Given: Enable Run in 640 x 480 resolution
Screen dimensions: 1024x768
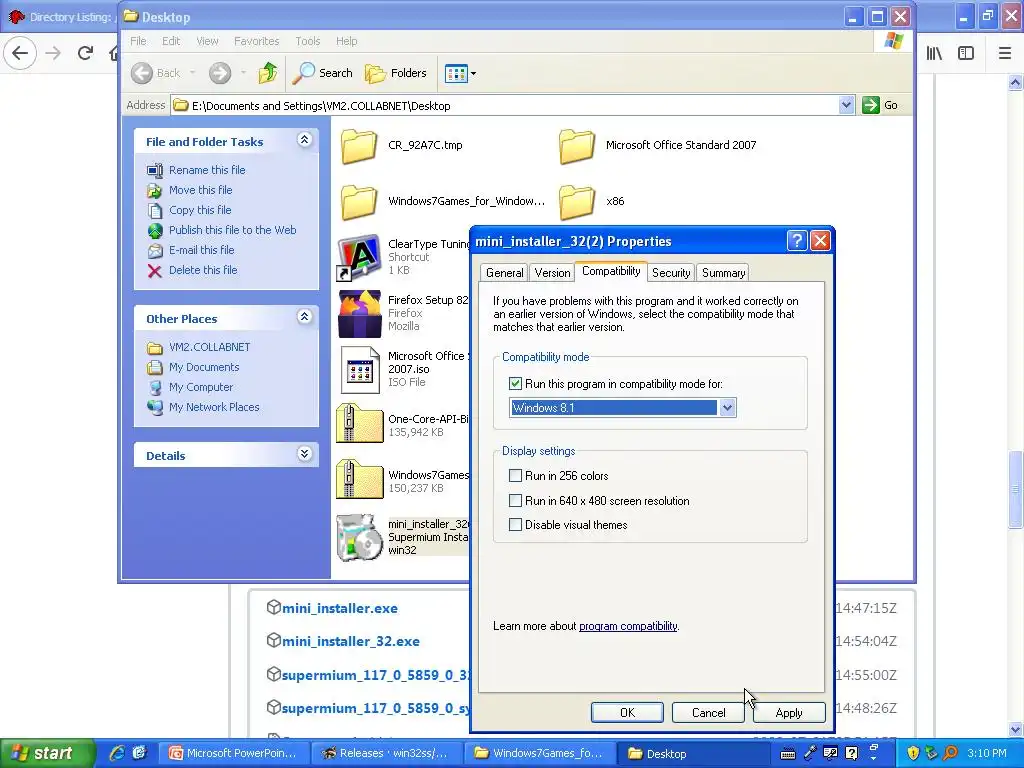Looking at the screenshot, I should coord(515,501).
